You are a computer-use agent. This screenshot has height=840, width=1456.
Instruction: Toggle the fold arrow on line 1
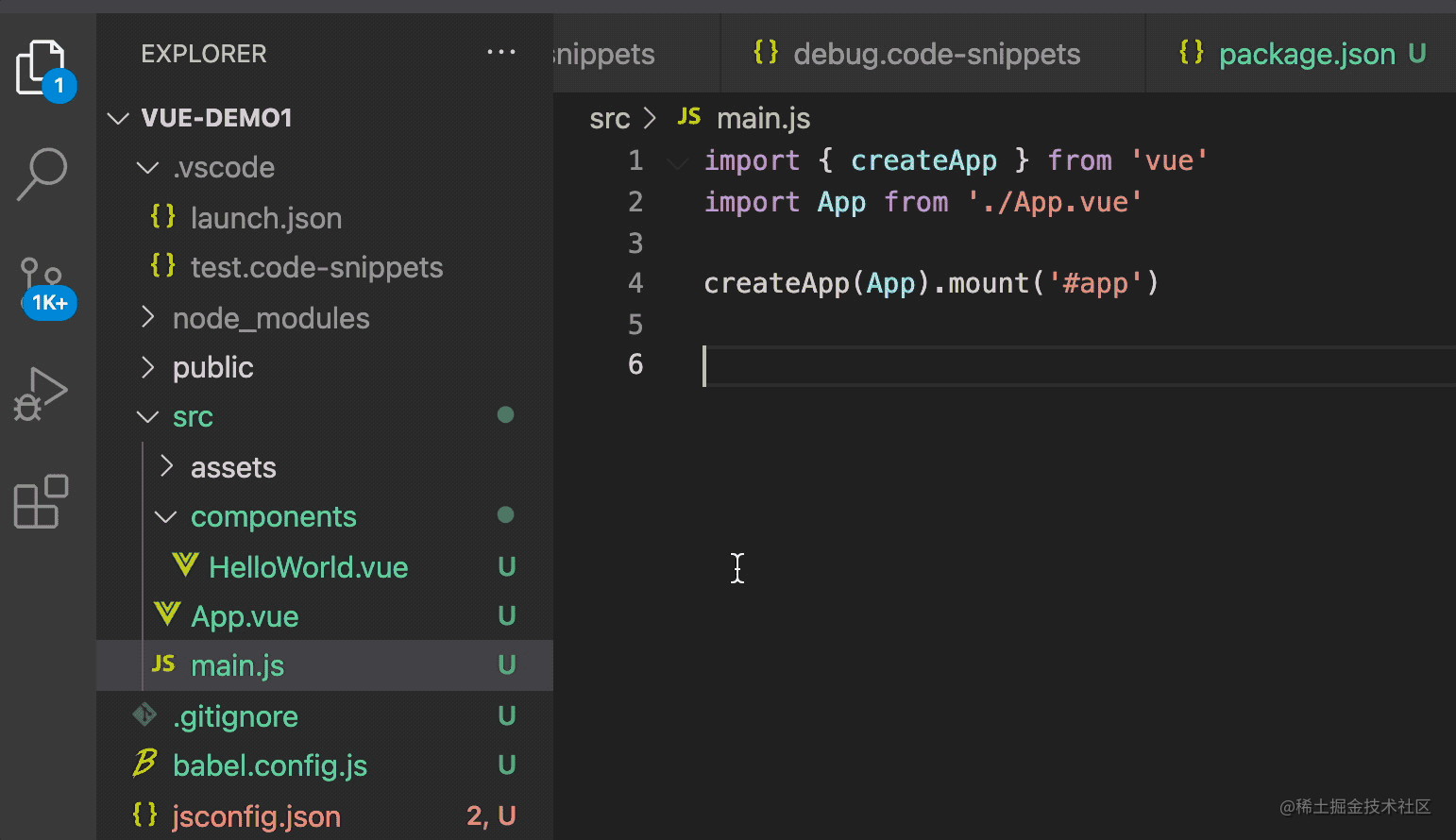[x=677, y=162]
